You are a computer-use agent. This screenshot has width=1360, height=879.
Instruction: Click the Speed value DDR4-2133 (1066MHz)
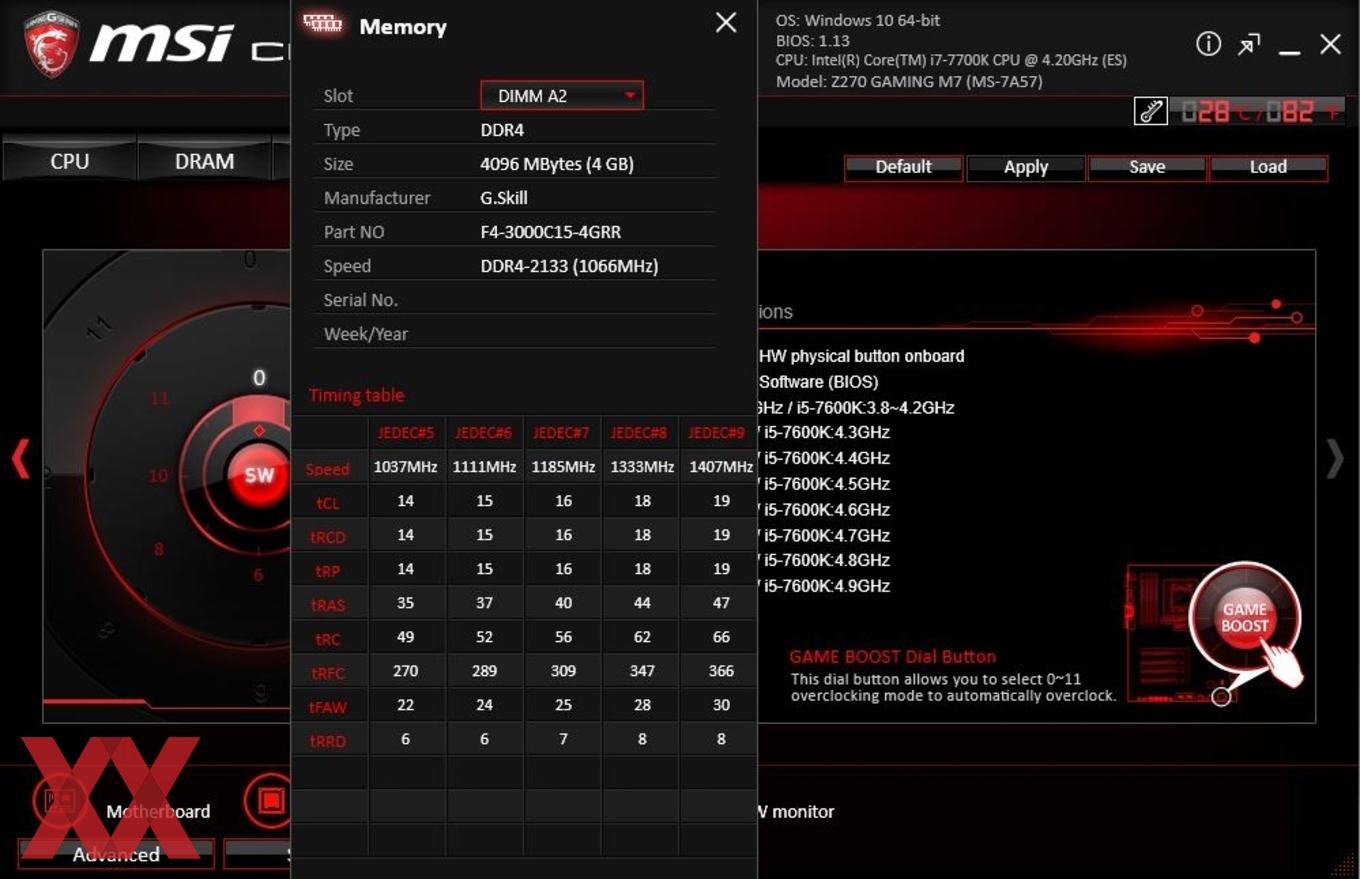click(569, 266)
